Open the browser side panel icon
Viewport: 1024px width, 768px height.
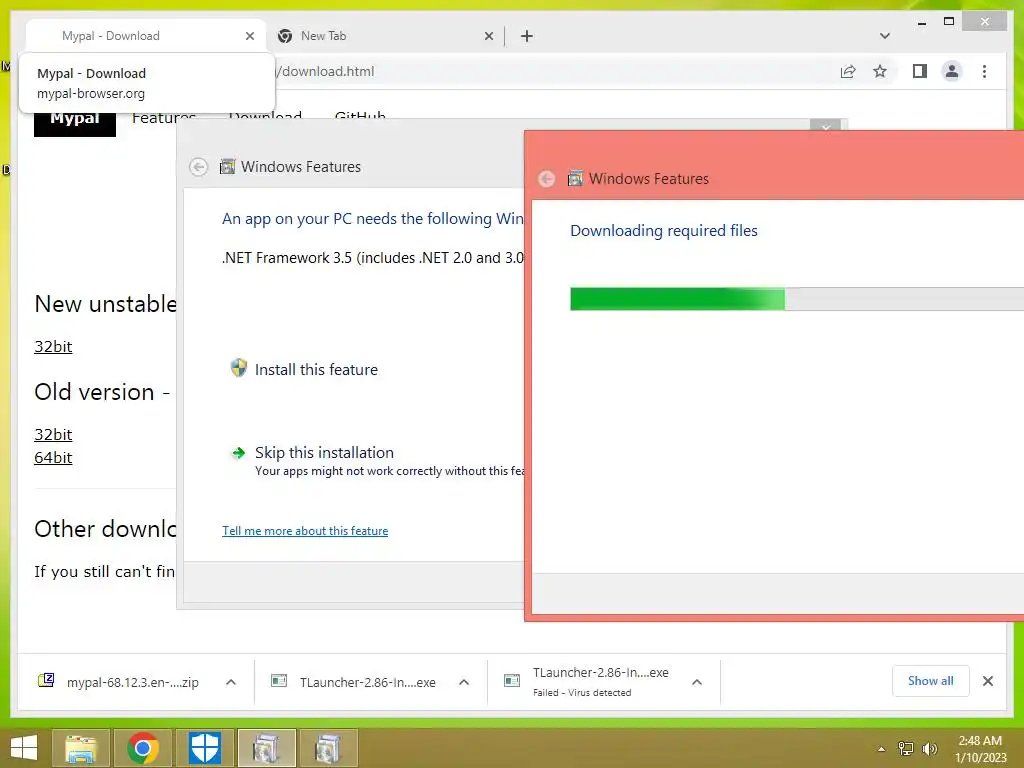920,71
